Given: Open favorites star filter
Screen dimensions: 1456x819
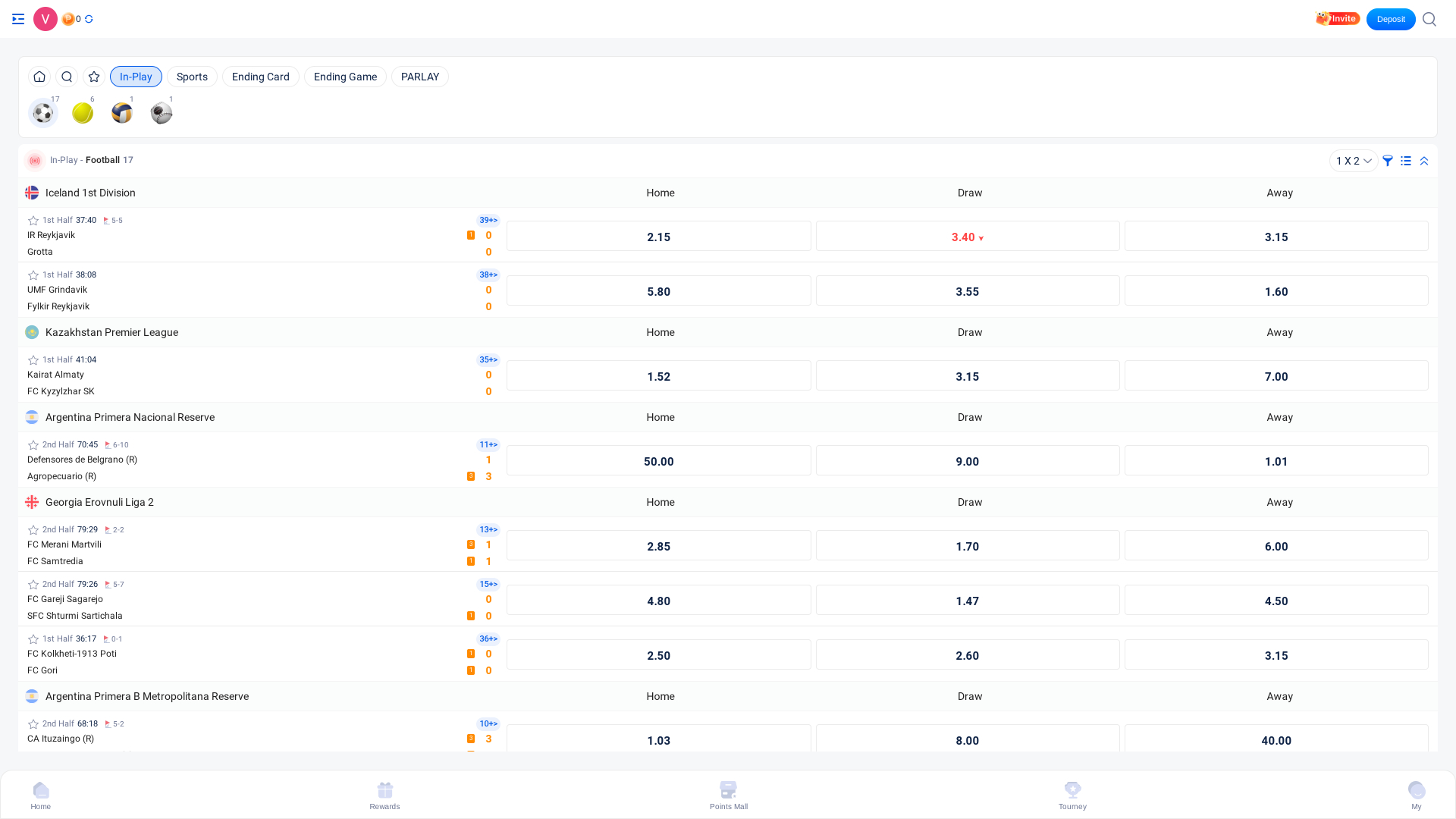Looking at the screenshot, I should [94, 77].
